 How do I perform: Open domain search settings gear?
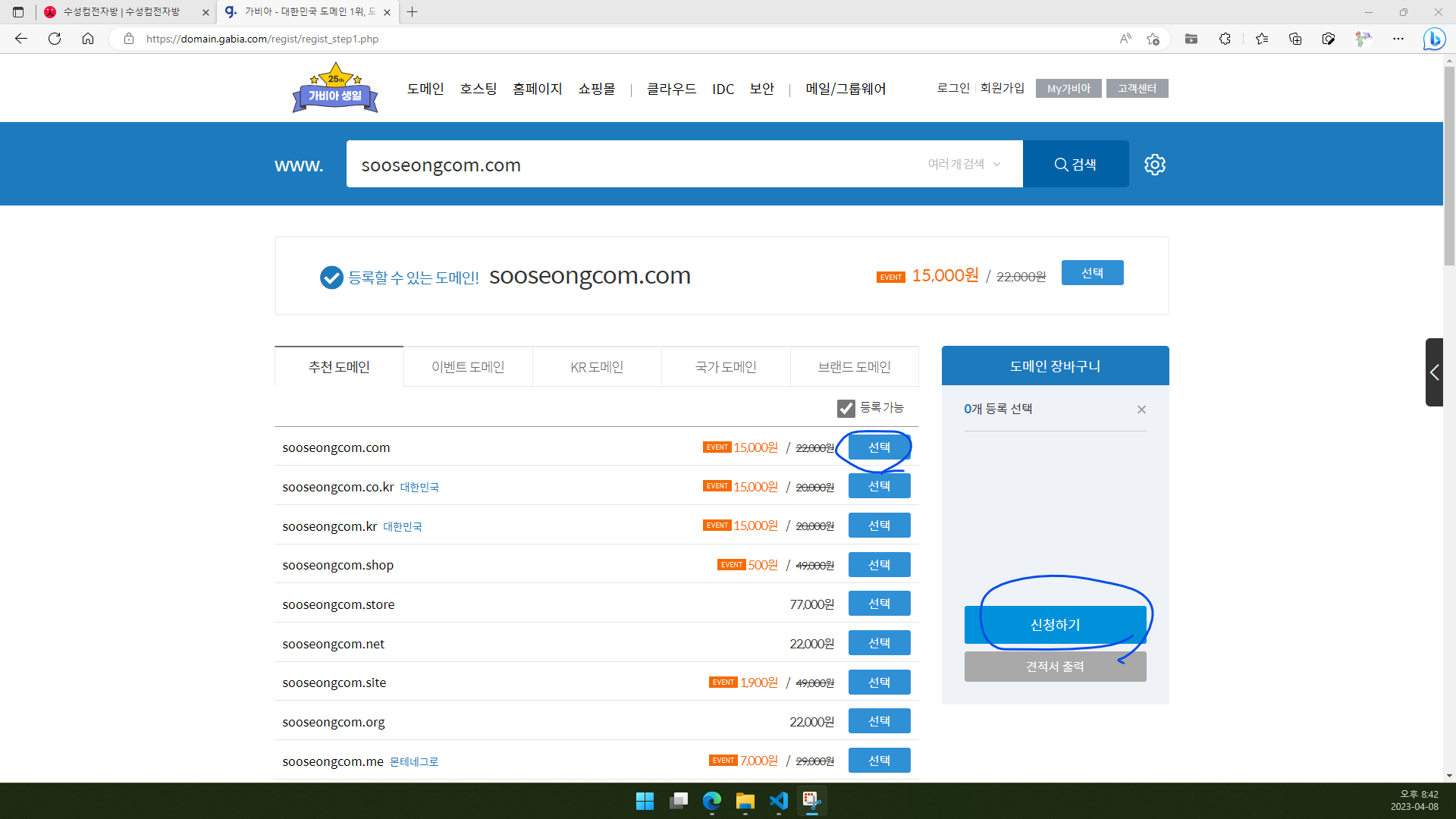1155,165
